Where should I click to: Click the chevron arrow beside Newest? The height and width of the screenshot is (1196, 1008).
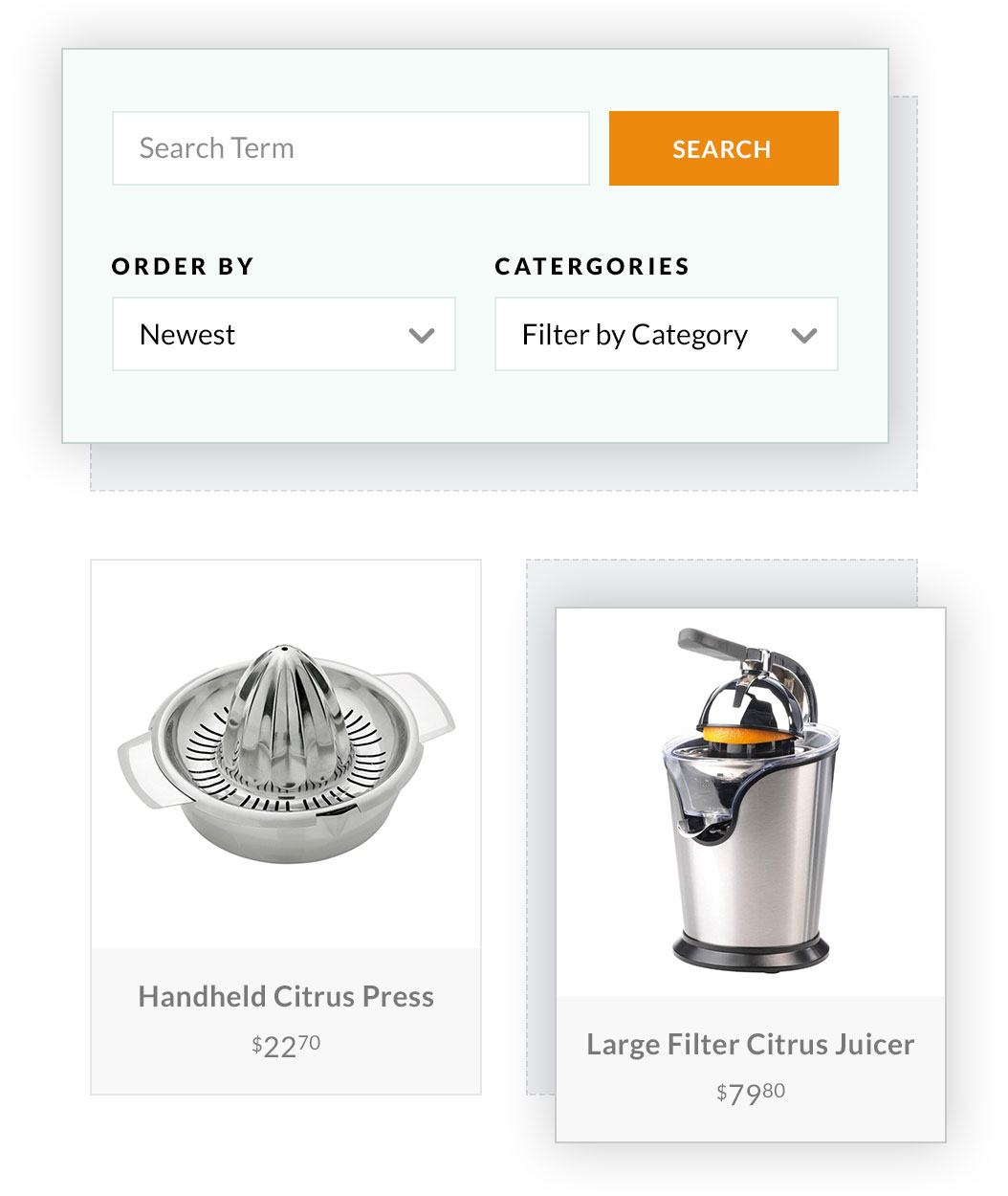click(x=422, y=335)
